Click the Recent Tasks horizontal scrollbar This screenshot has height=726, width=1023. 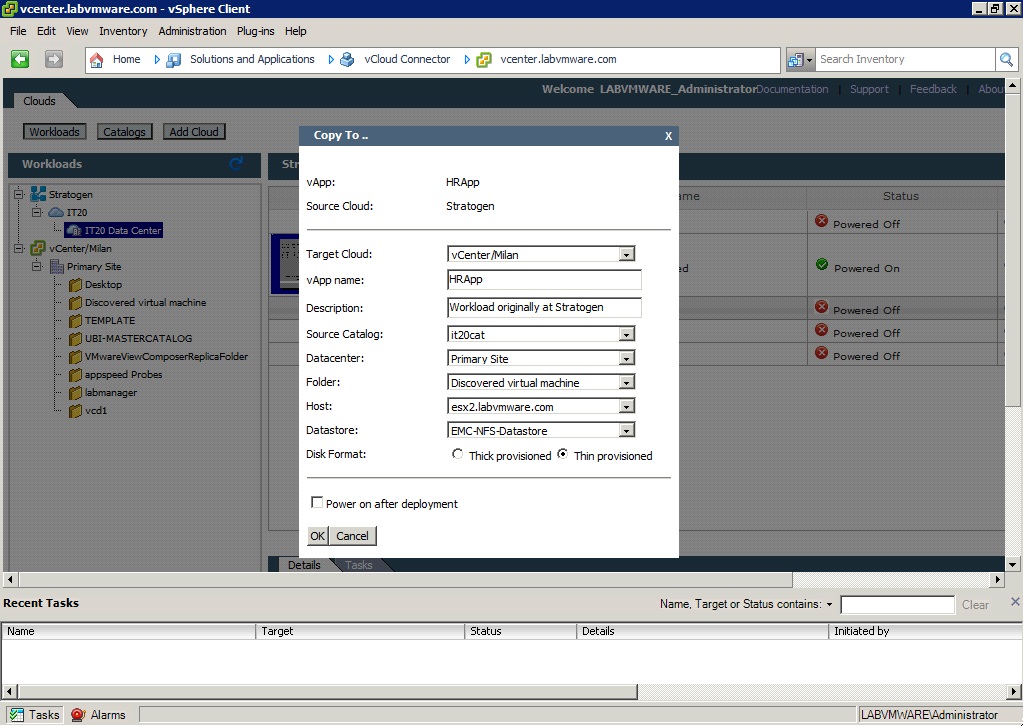click(x=328, y=691)
